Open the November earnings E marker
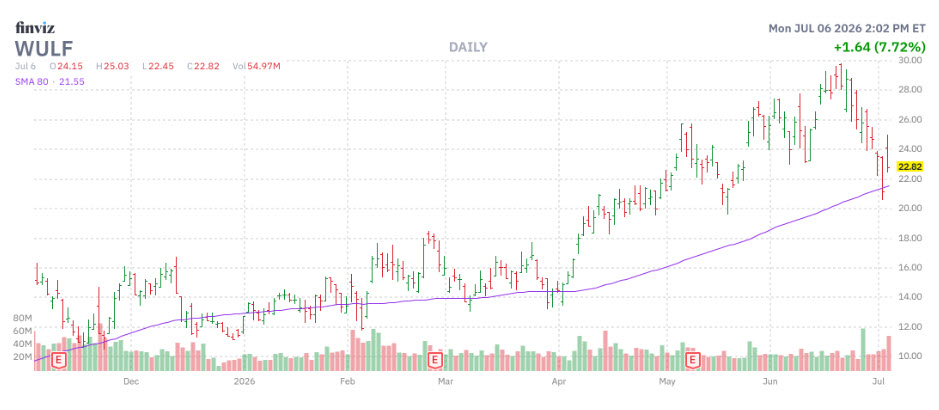The height and width of the screenshot is (410, 939). click(x=59, y=360)
